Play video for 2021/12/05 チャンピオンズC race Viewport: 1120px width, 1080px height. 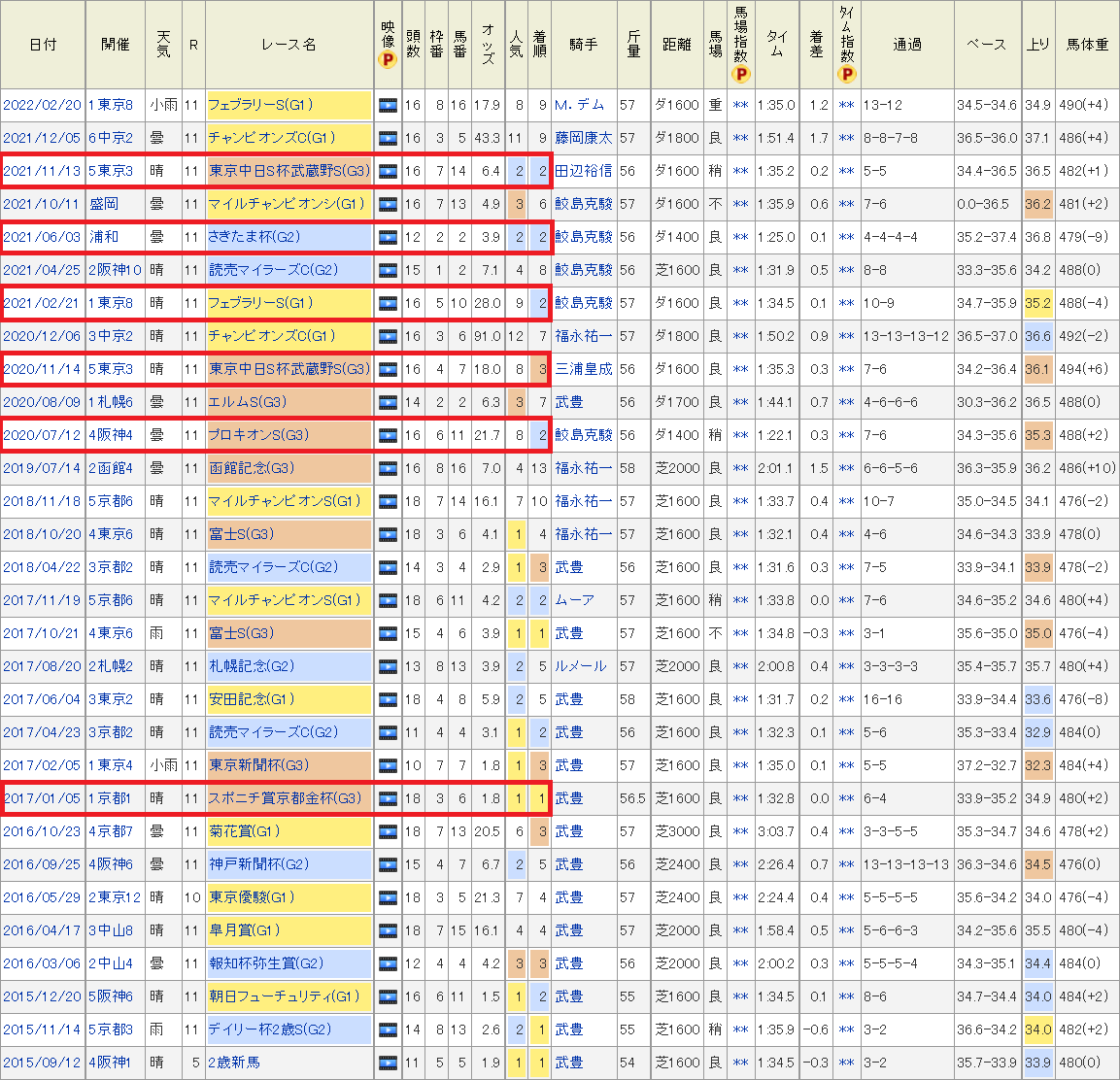(x=388, y=139)
